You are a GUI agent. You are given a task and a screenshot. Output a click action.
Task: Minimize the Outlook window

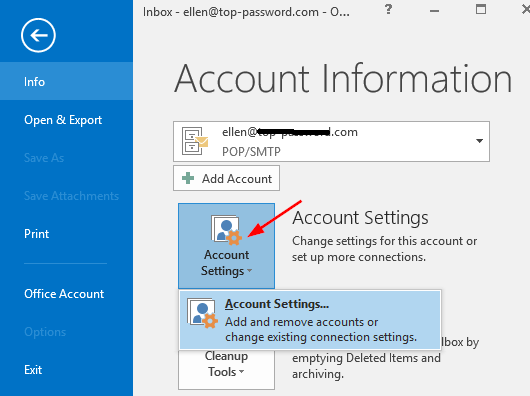coord(434,11)
